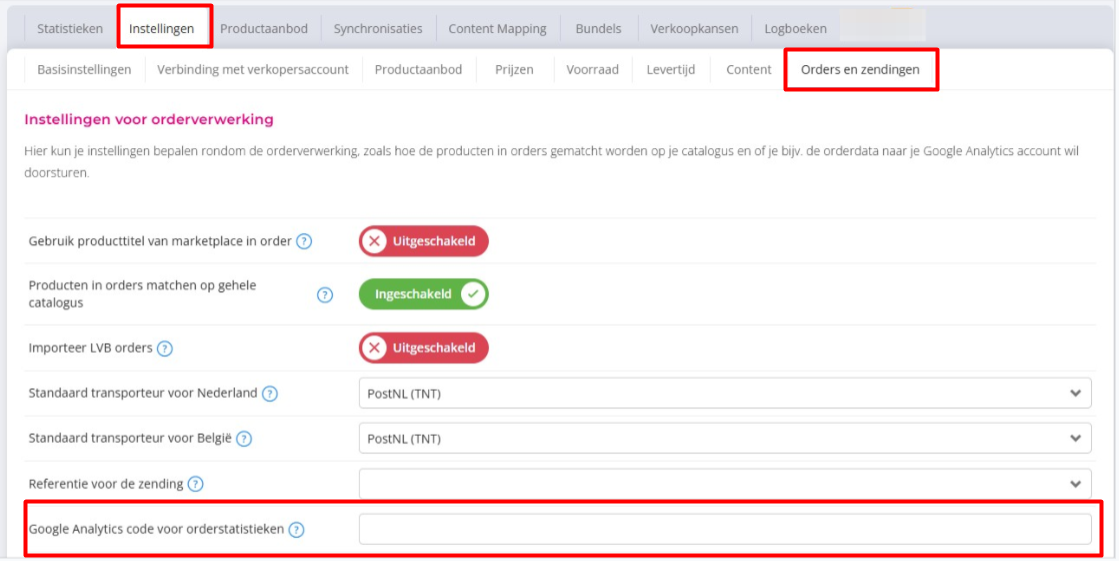1119x561 pixels.
Task: Open the Content Mapping tab
Action: pos(497,29)
